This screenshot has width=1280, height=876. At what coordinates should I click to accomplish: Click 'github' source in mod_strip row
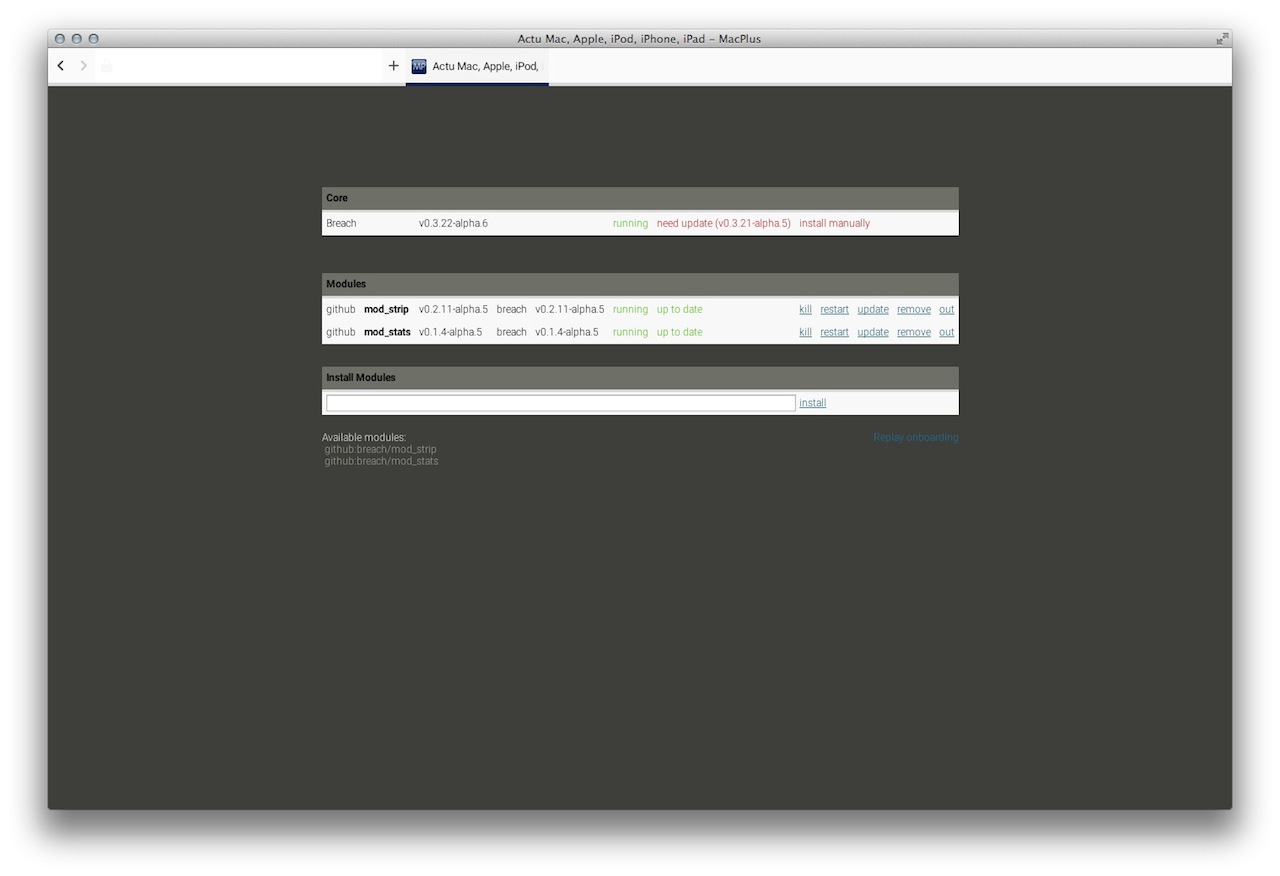point(341,310)
